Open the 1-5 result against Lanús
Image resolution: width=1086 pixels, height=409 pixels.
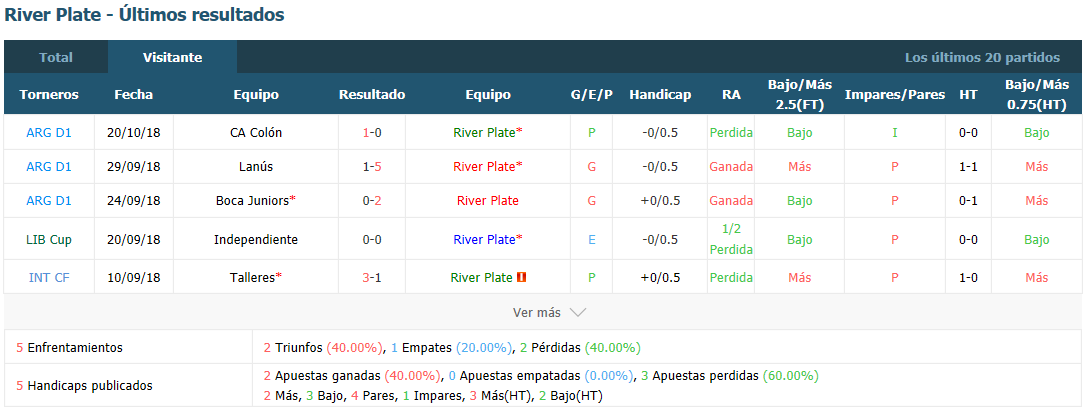point(372,167)
